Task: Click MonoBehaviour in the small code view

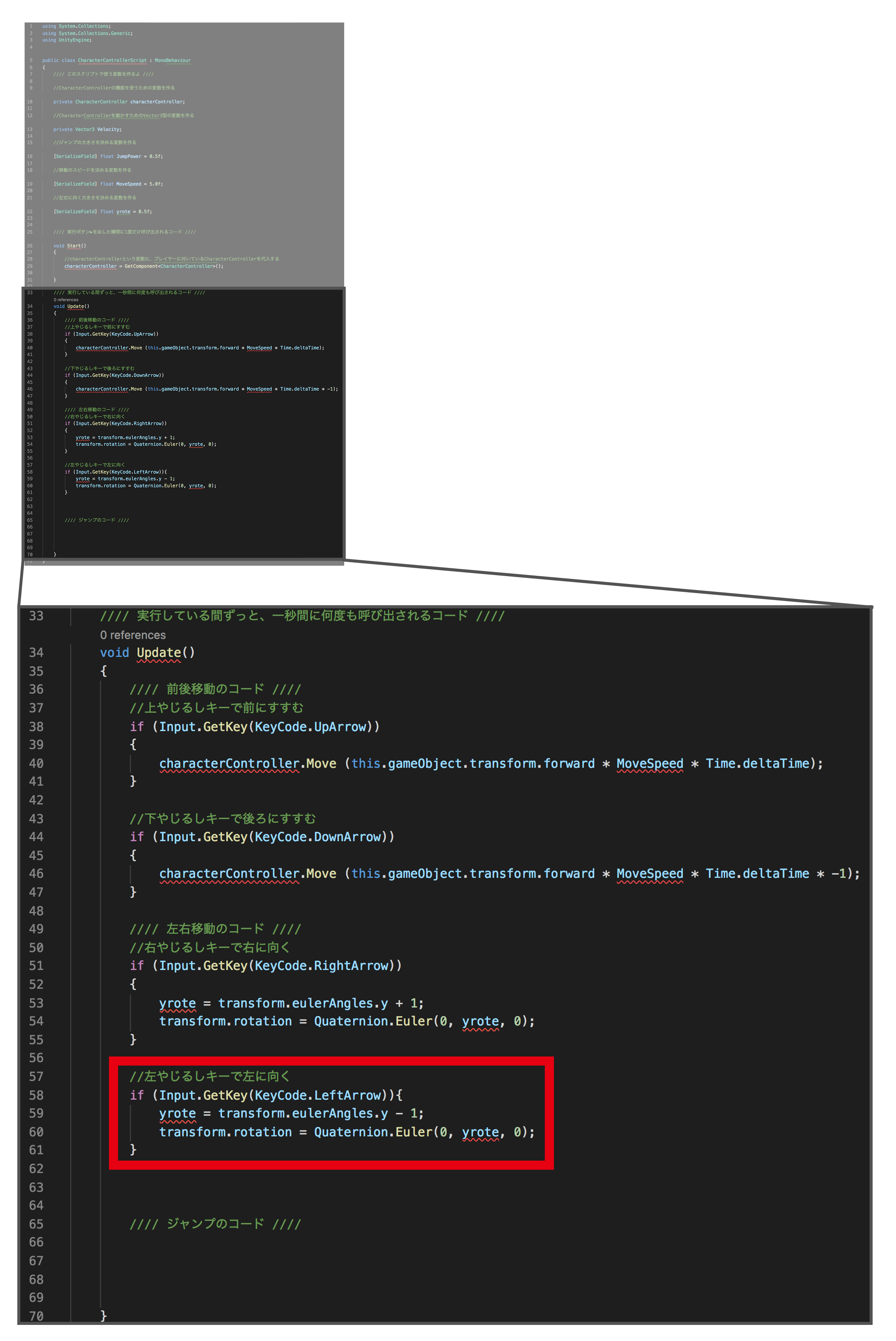Action: coord(173,60)
